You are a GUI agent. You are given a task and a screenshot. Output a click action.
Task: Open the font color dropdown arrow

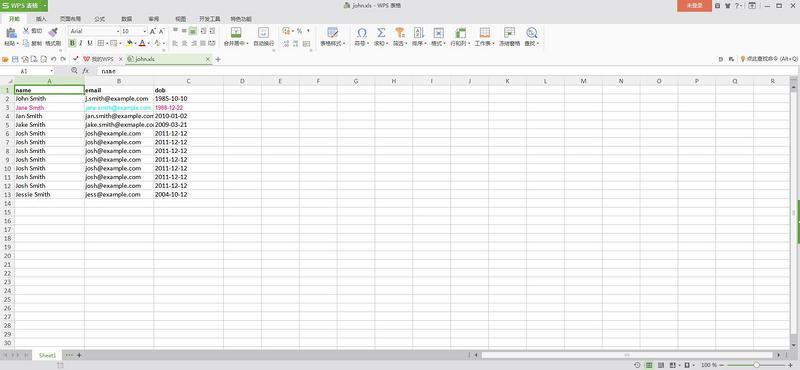coord(148,43)
